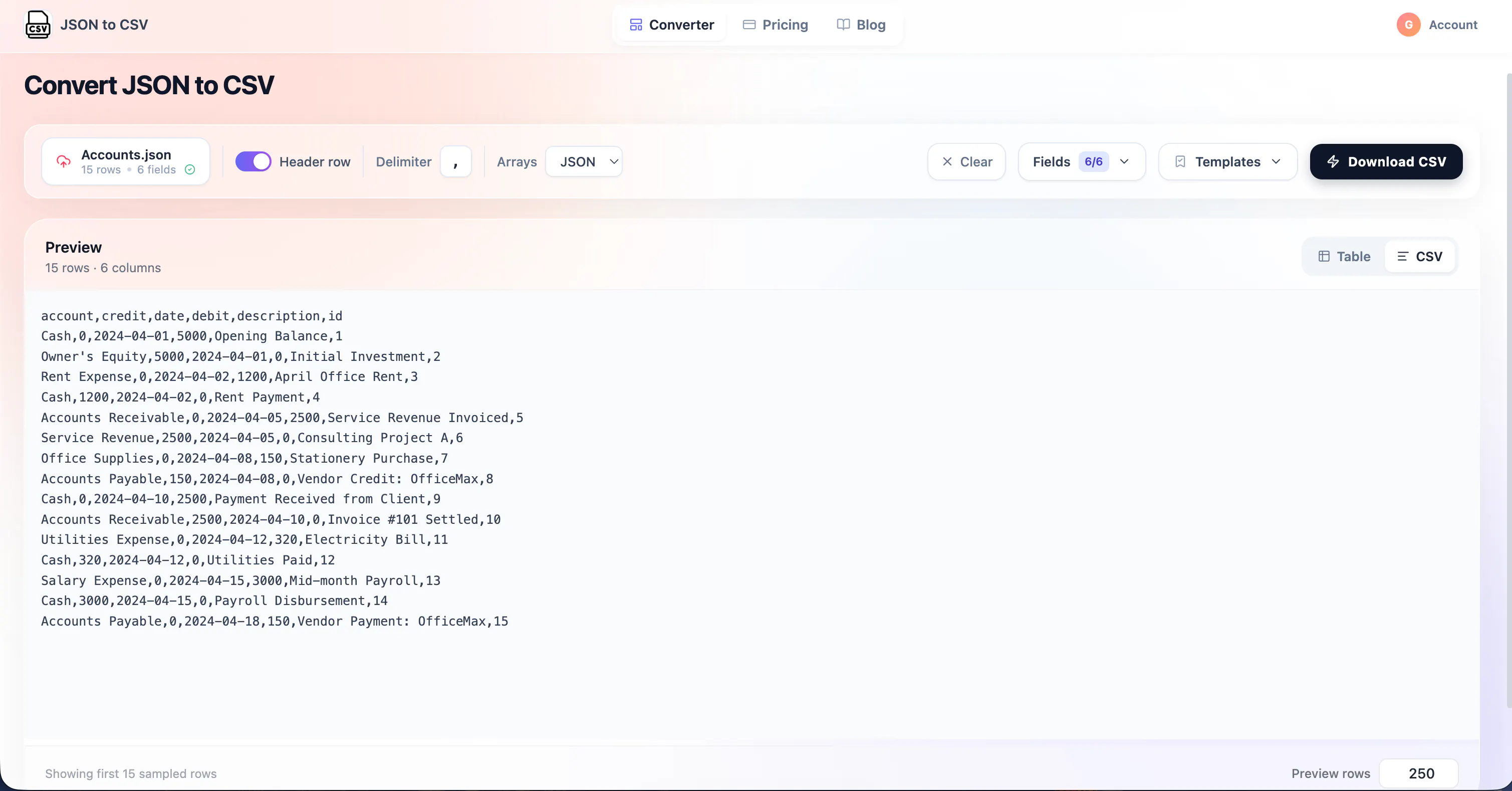Screen dimensions: 1512x791
Task: Click the April Office Rent CSV row
Action: pos(229,376)
